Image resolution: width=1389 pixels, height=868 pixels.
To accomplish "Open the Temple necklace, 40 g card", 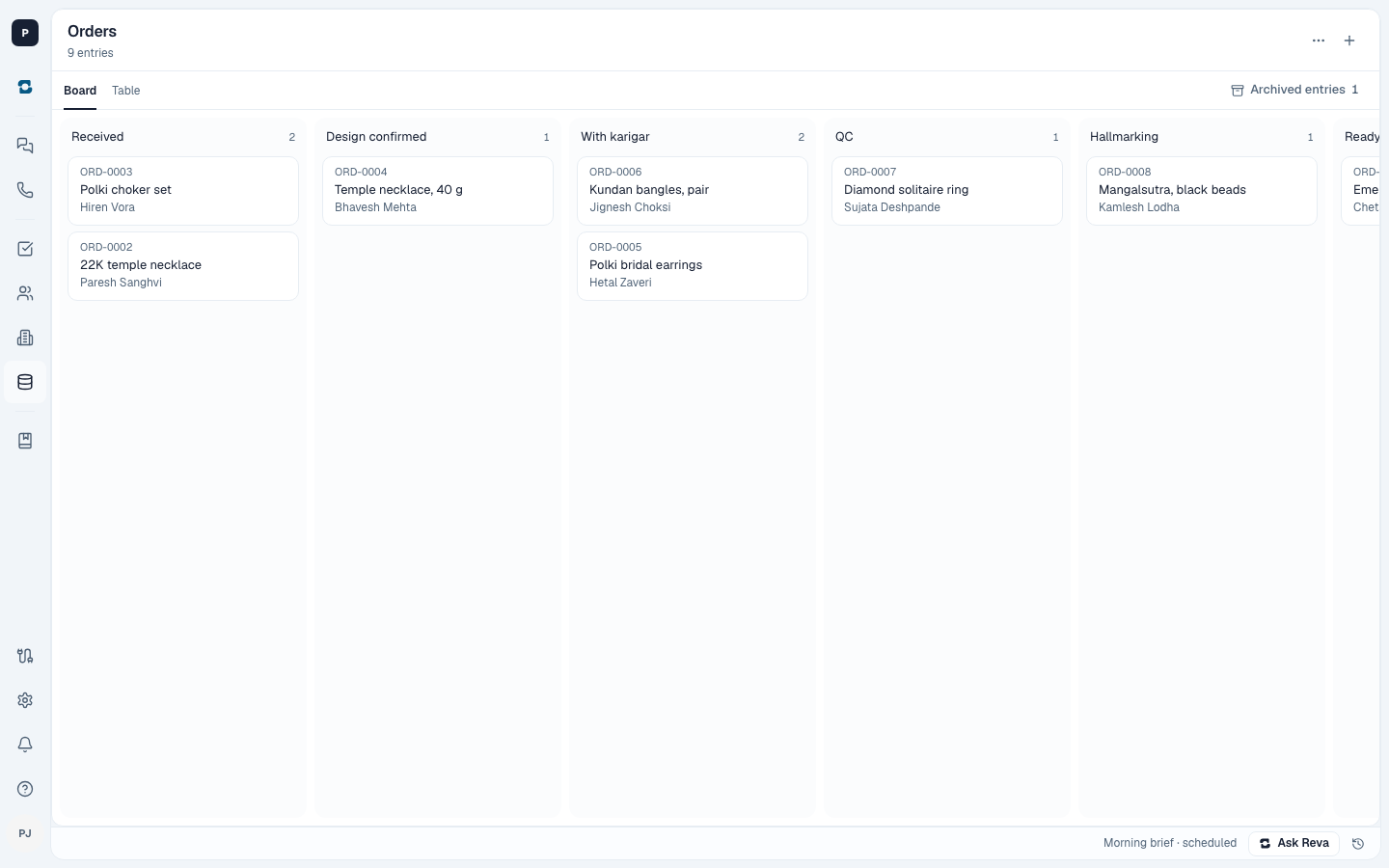I will [438, 191].
